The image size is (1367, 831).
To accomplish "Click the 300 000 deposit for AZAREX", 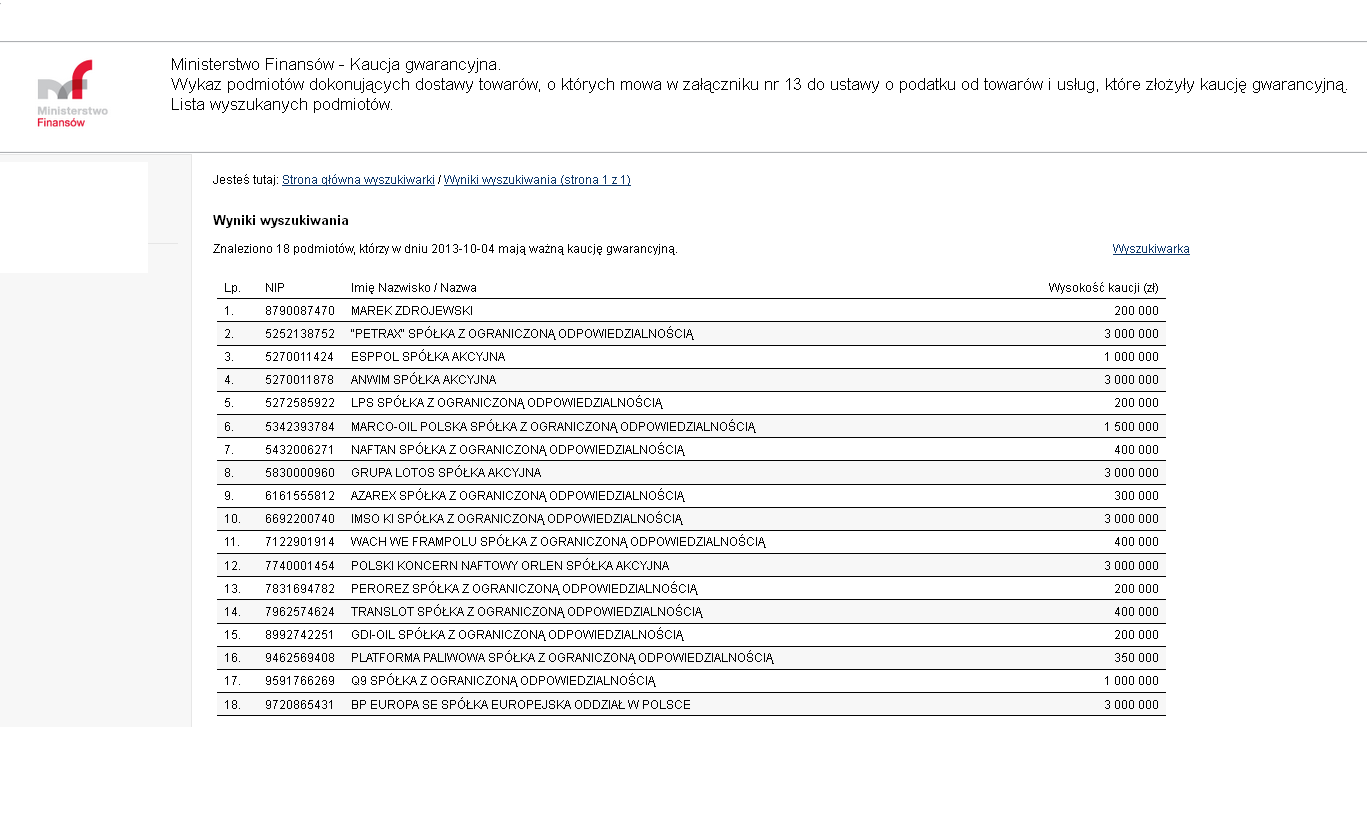I will pyautogui.click(x=1137, y=496).
